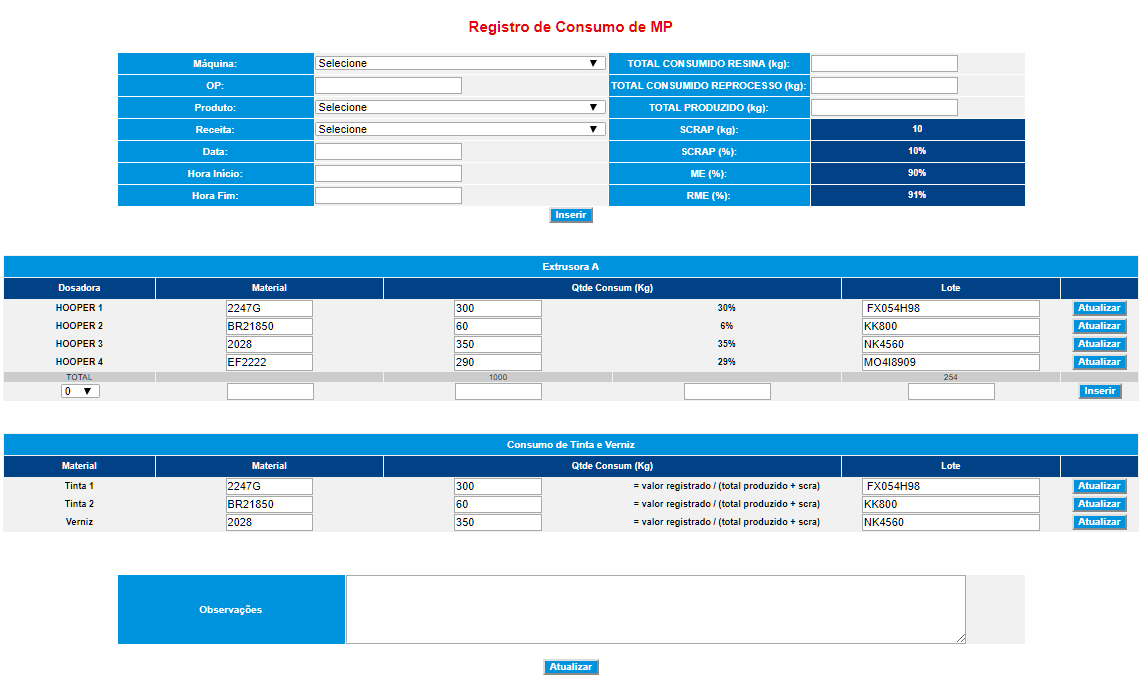The width and height of the screenshot is (1141, 681).
Task: Click the Hora Início field
Action: [388, 173]
